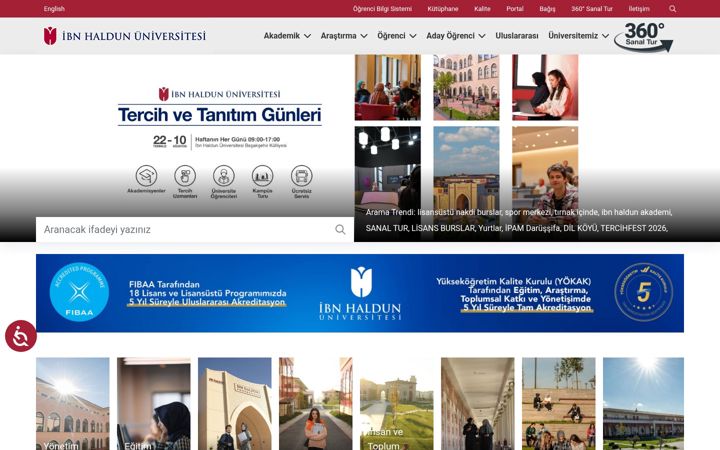Screen dimensions: 720x450
Task: Expand the Aday Öğrenci menu
Action: click(456, 36)
